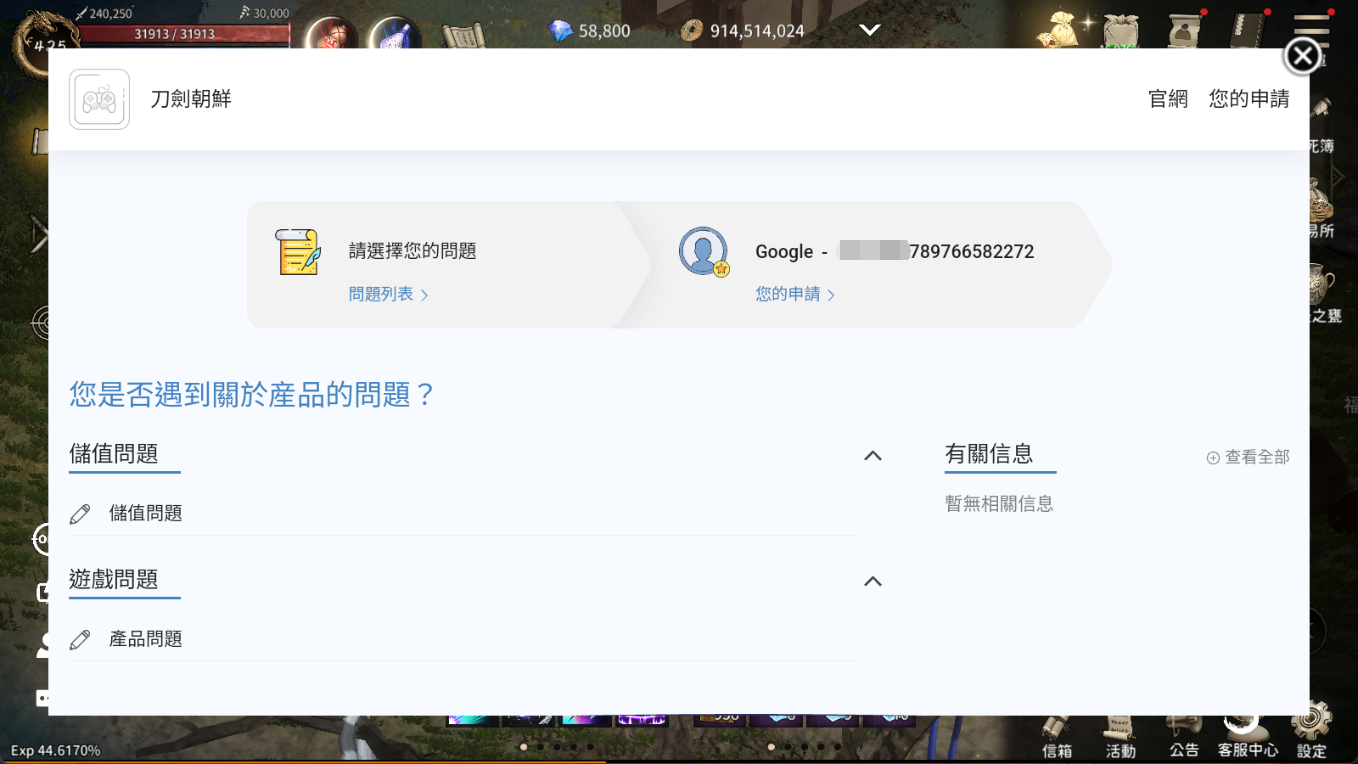
Task: Click the gold coin currency icon
Action: click(x=691, y=31)
